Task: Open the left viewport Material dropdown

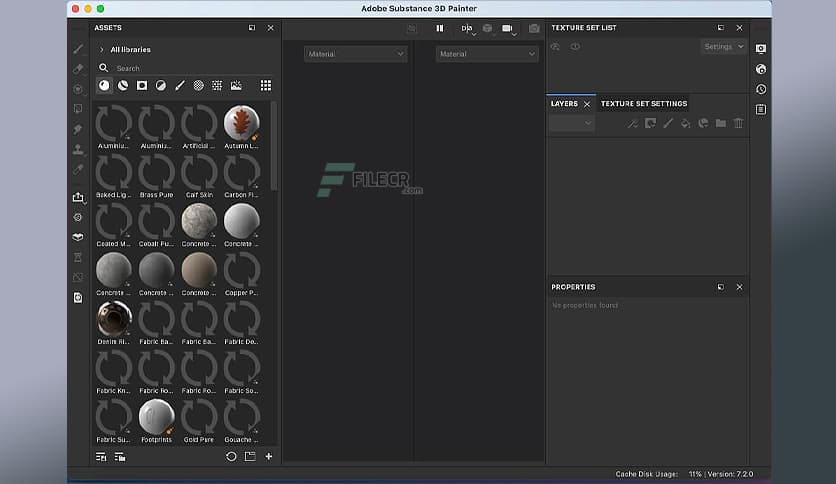Action: [356, 54]
